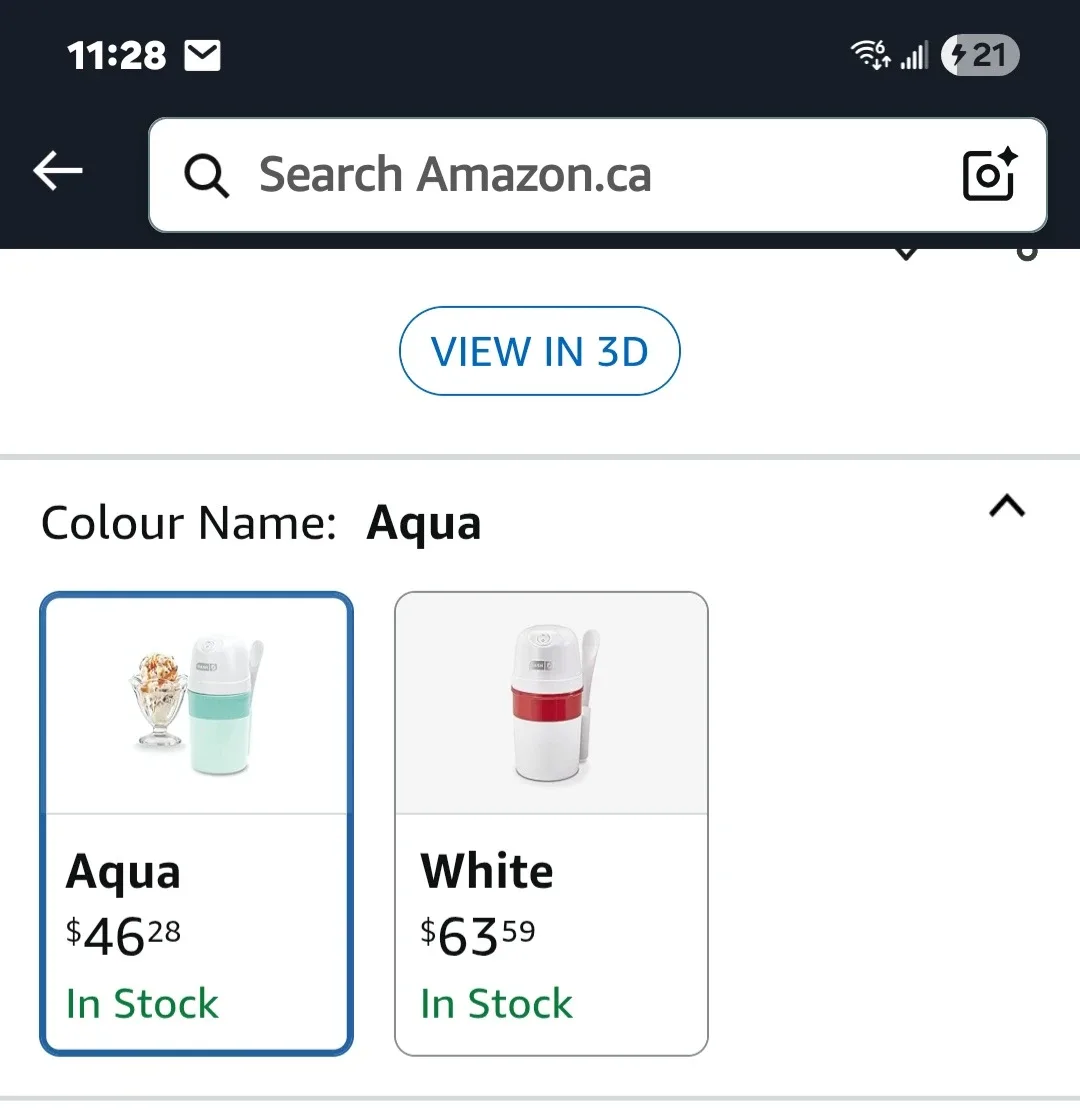Tap the mail notification icon in status bar
The height and width of the screenshot is (1120, 1080).
click(x=203, y=56)
